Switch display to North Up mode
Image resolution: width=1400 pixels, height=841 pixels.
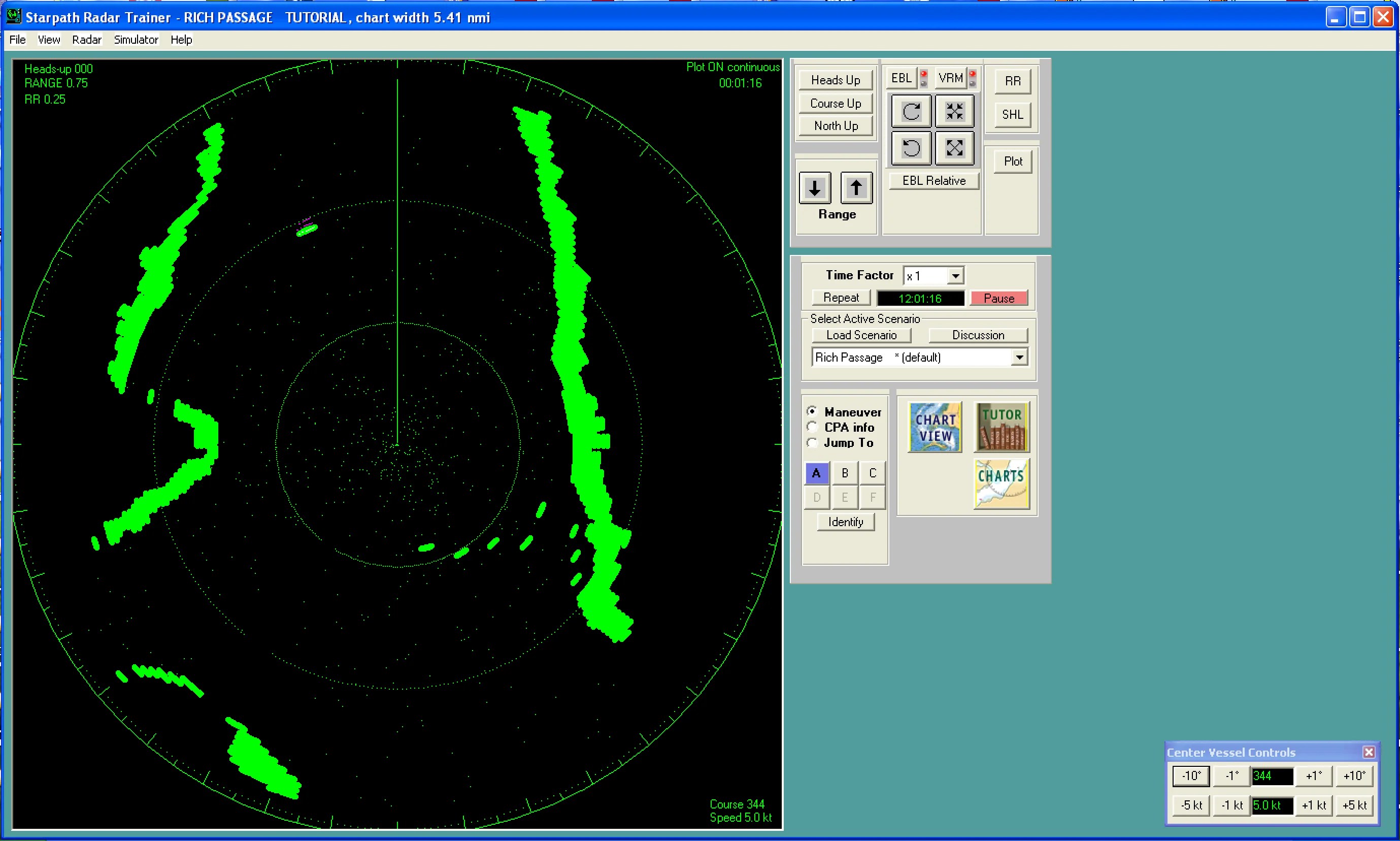(836, 126)
